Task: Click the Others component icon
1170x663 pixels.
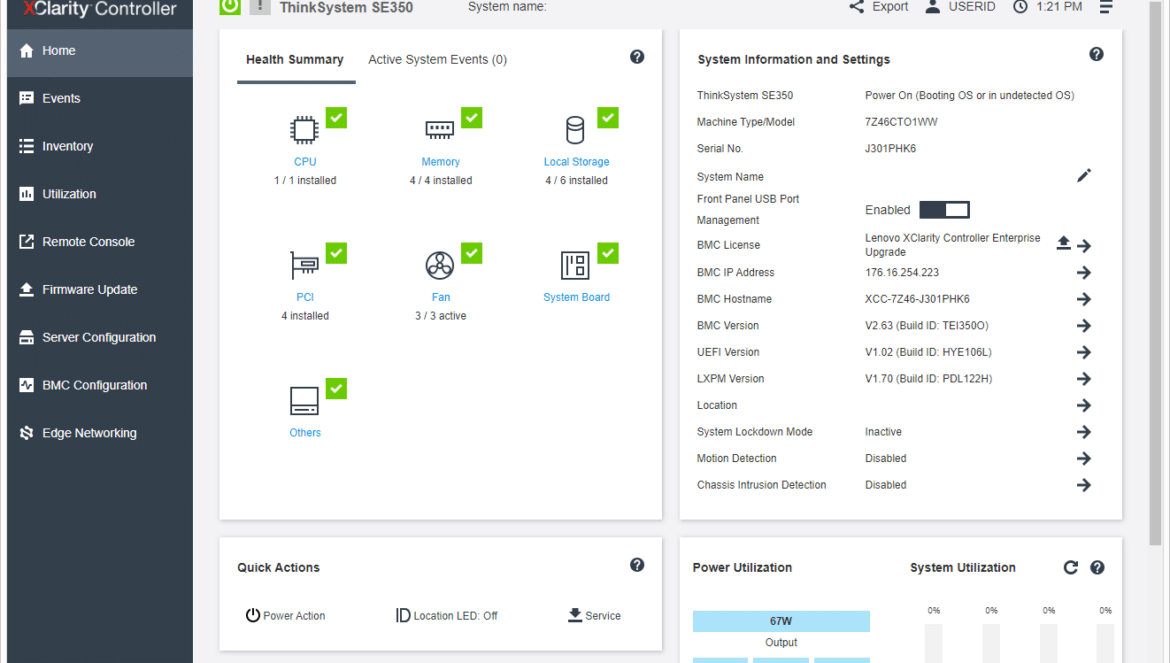Action: coord(304,400)
